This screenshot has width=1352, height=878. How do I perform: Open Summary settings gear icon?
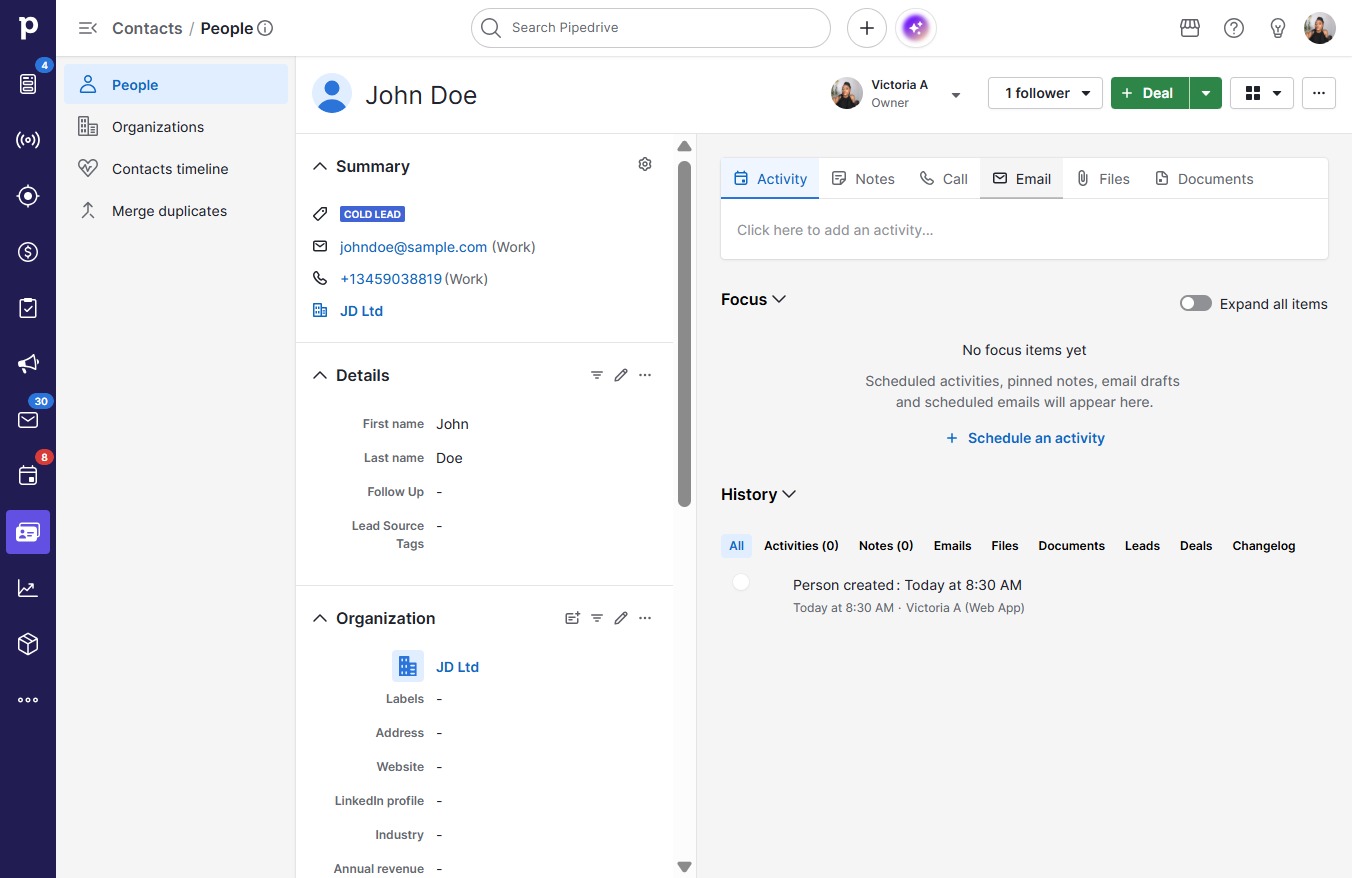coord(645,164)
